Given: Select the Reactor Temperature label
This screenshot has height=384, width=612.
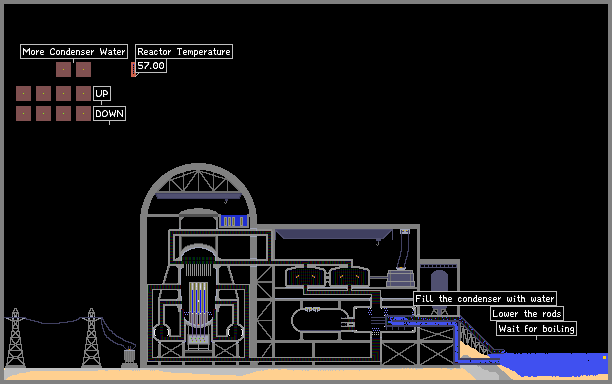Looking at the screenshot, I should pos(184,52).
